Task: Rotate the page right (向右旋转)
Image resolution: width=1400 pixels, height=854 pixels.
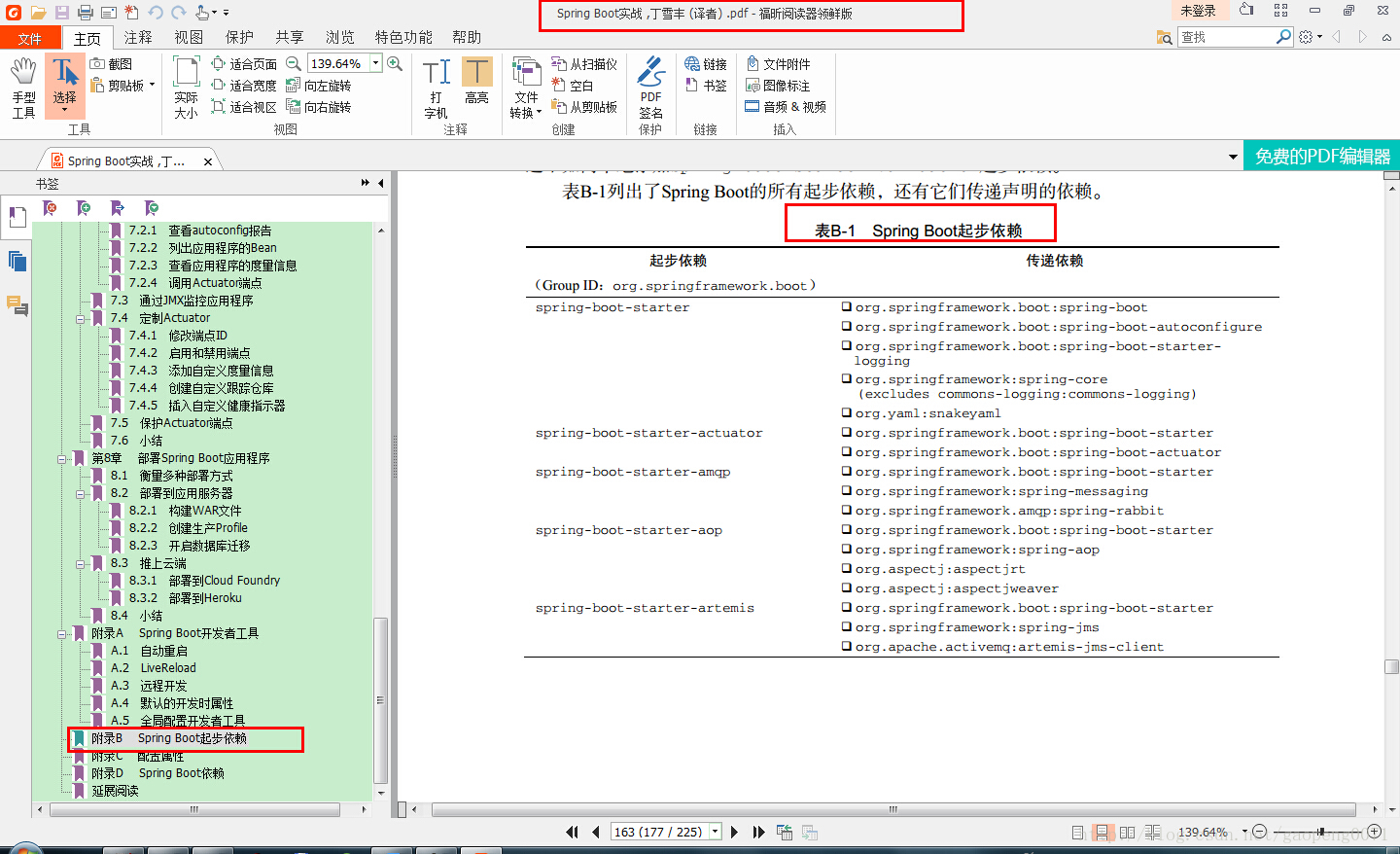Action: pyautogui.click(x=318, y=106)
